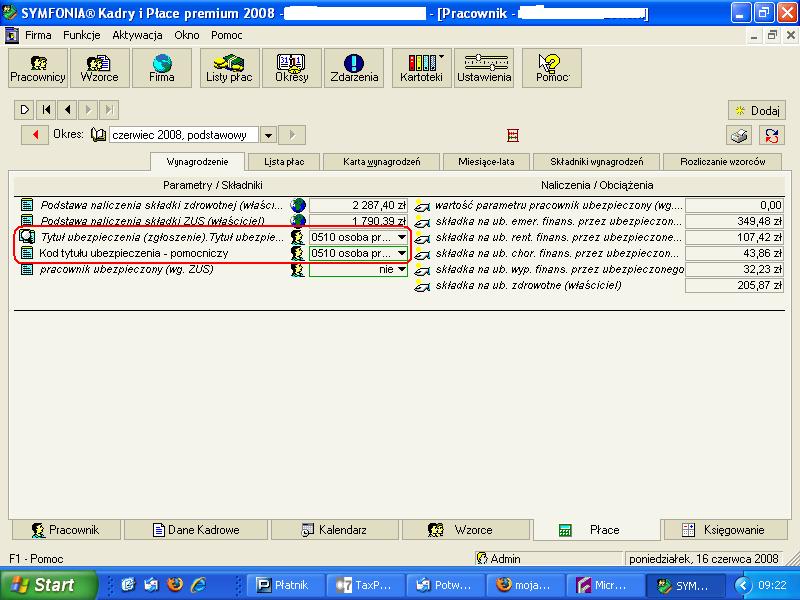The image size is (800, 600).
Task: Open the Funkcje menu
Action: click(x=82, y=35)
